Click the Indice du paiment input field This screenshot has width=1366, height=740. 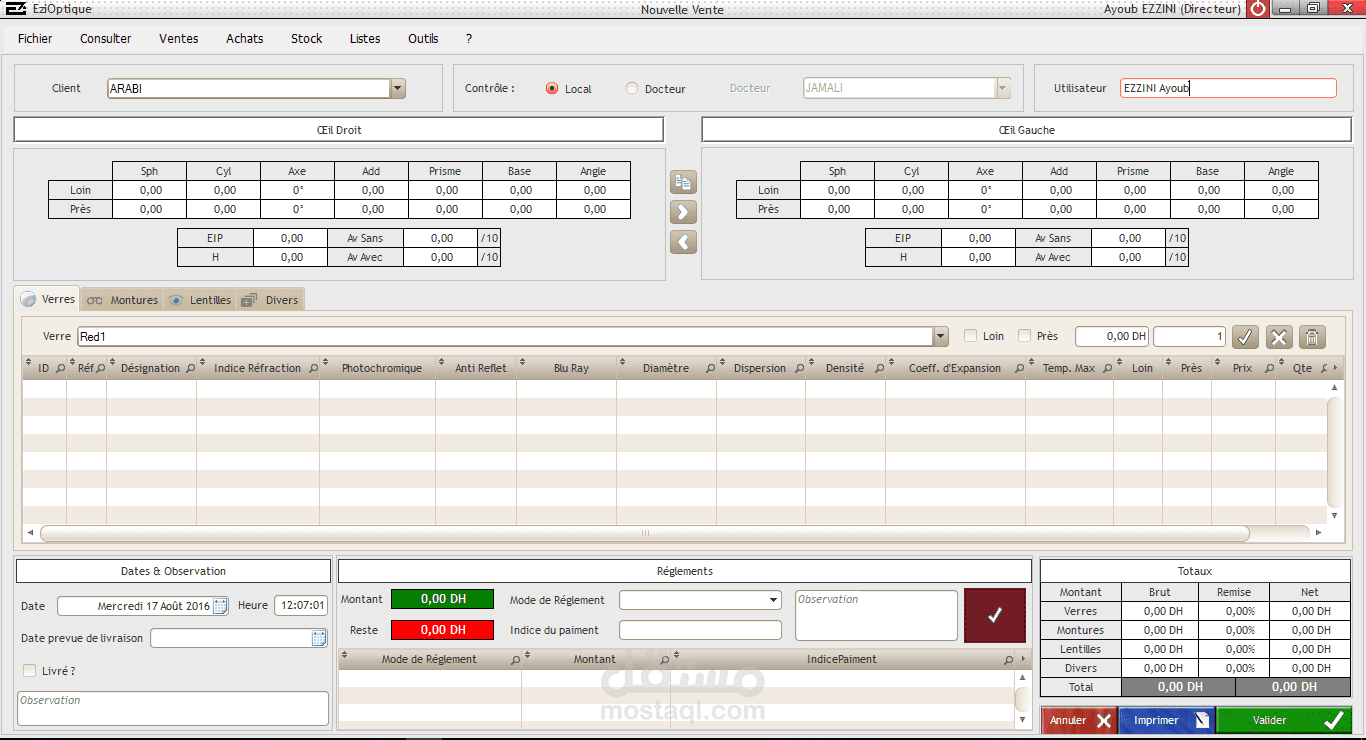click(x=700, y=630)
